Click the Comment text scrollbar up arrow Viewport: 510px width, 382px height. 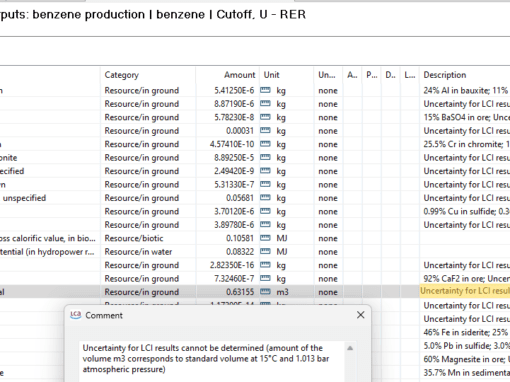350,348
